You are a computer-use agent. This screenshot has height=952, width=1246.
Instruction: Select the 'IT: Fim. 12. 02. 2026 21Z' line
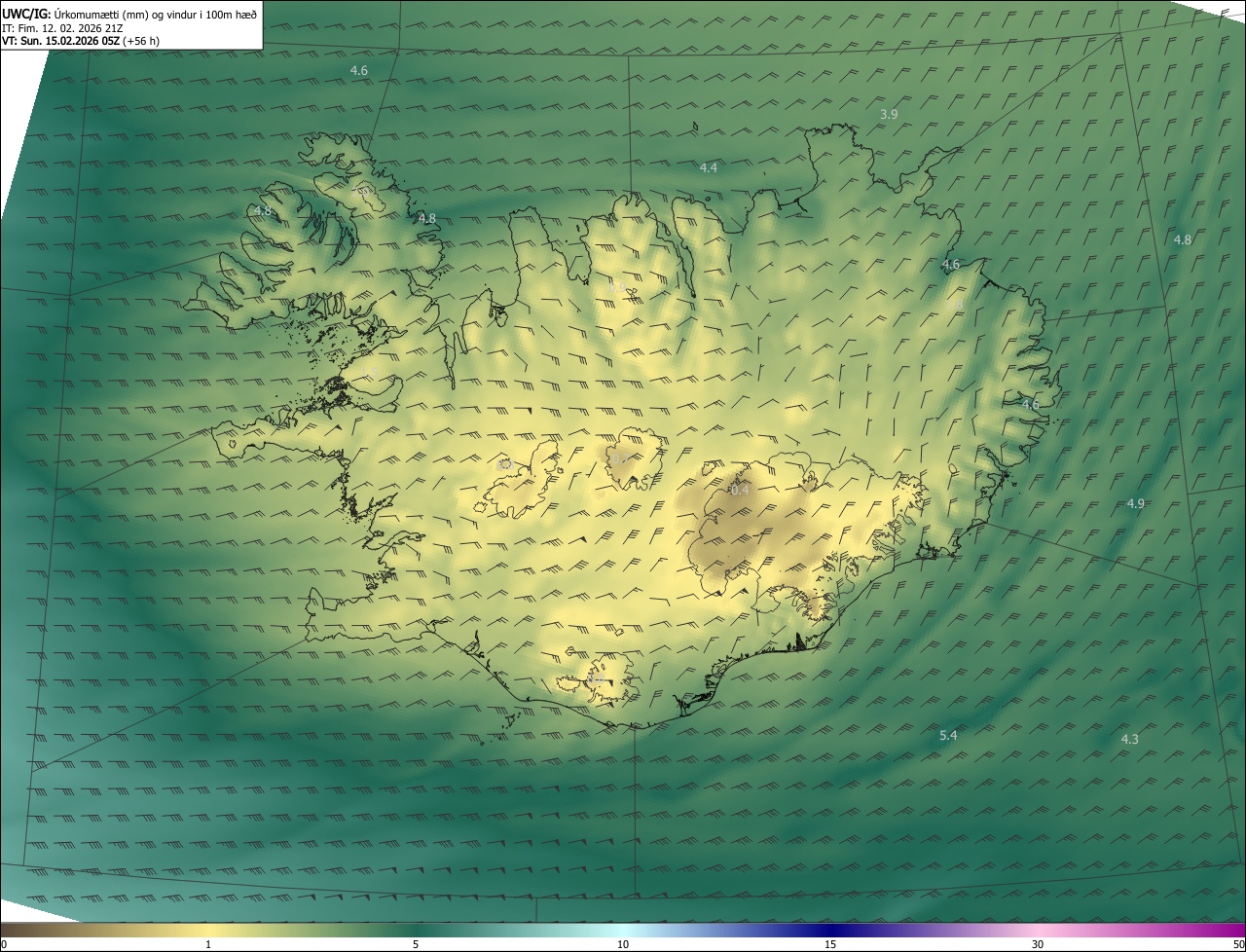point(62,27)
